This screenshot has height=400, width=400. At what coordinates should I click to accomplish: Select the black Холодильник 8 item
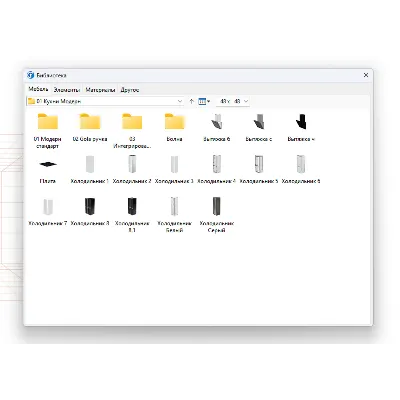[x=90, y=212]
